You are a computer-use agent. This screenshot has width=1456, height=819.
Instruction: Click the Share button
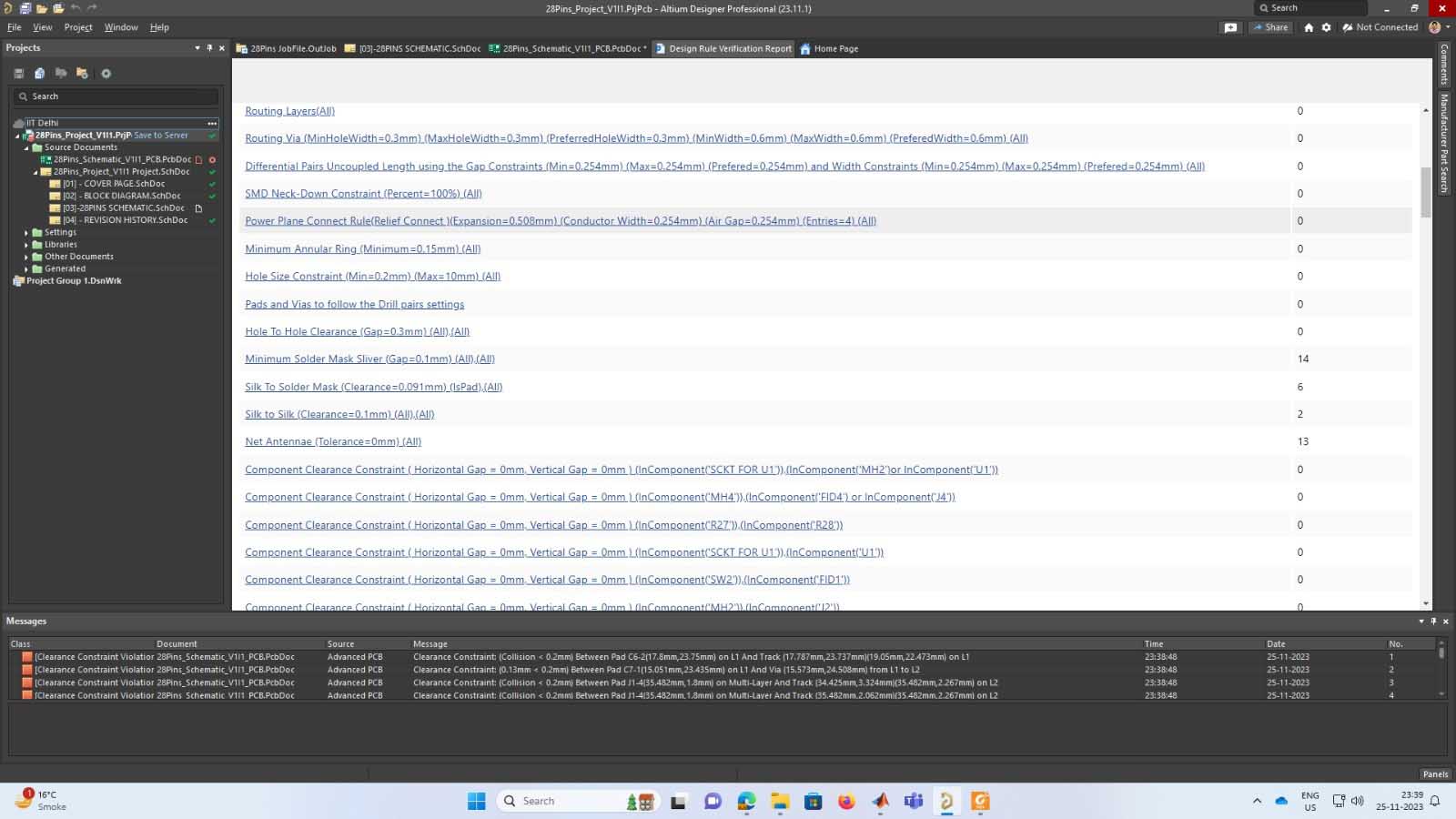point(1270,27)
